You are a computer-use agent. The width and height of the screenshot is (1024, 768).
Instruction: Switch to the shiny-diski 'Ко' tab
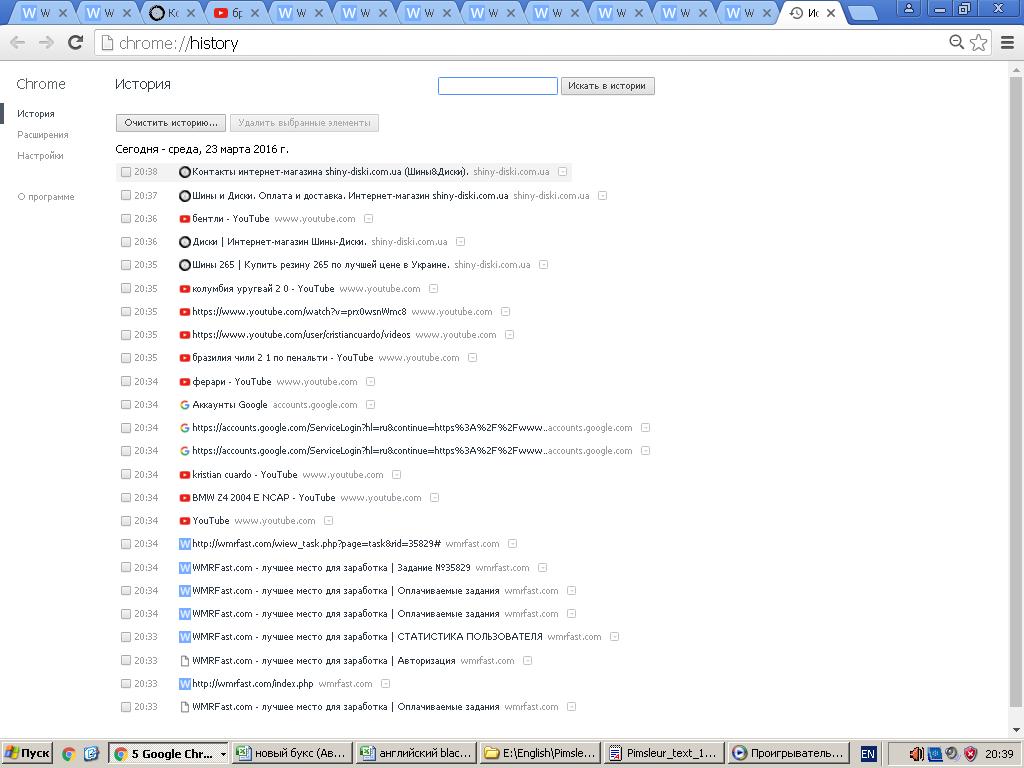pyautogui.click(x=172, y=13)
